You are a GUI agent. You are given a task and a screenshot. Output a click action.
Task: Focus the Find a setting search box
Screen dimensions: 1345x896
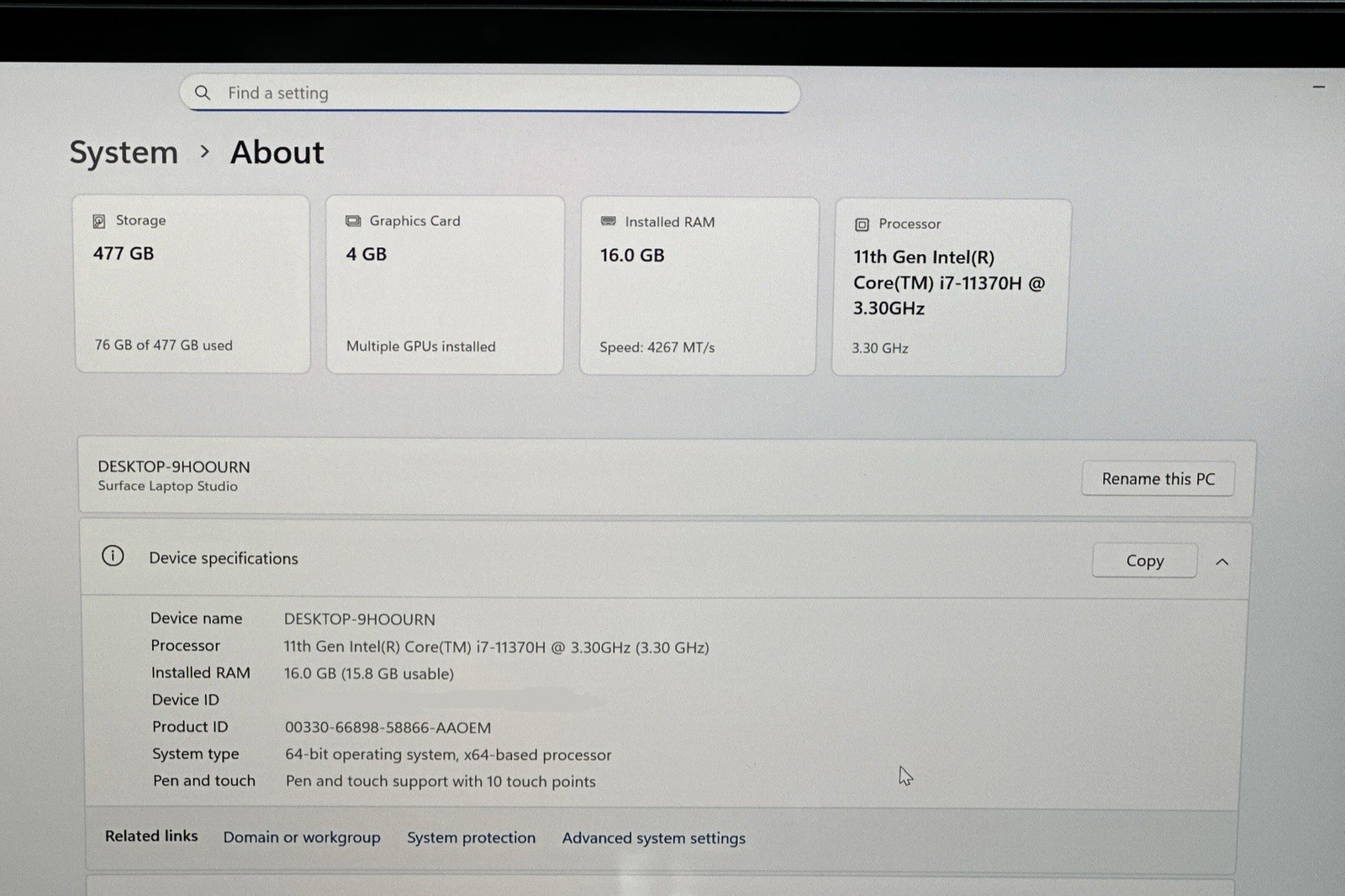click(x=489, y=93)
